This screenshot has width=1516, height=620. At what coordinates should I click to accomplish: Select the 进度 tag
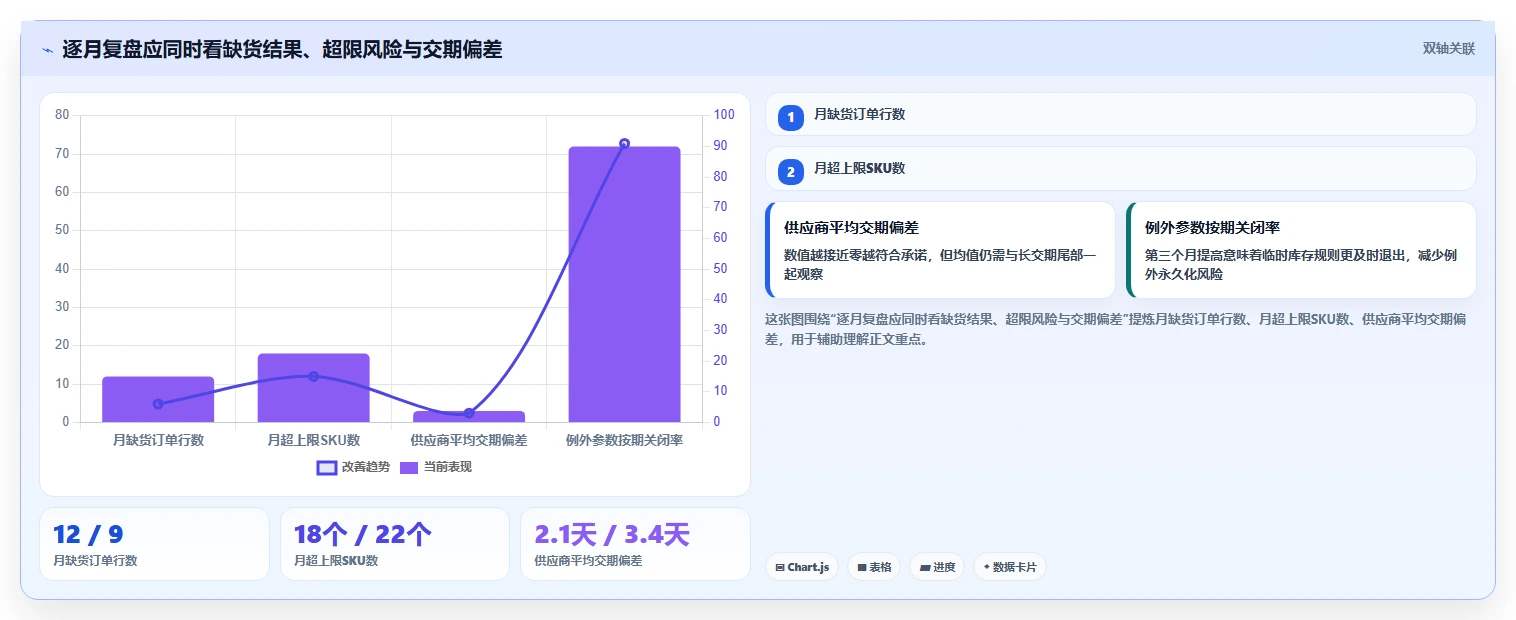point(937,567)
